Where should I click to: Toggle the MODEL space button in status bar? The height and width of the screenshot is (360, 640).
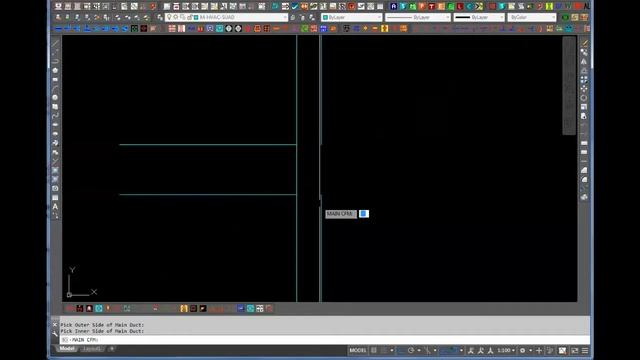(x=358, y=350)
